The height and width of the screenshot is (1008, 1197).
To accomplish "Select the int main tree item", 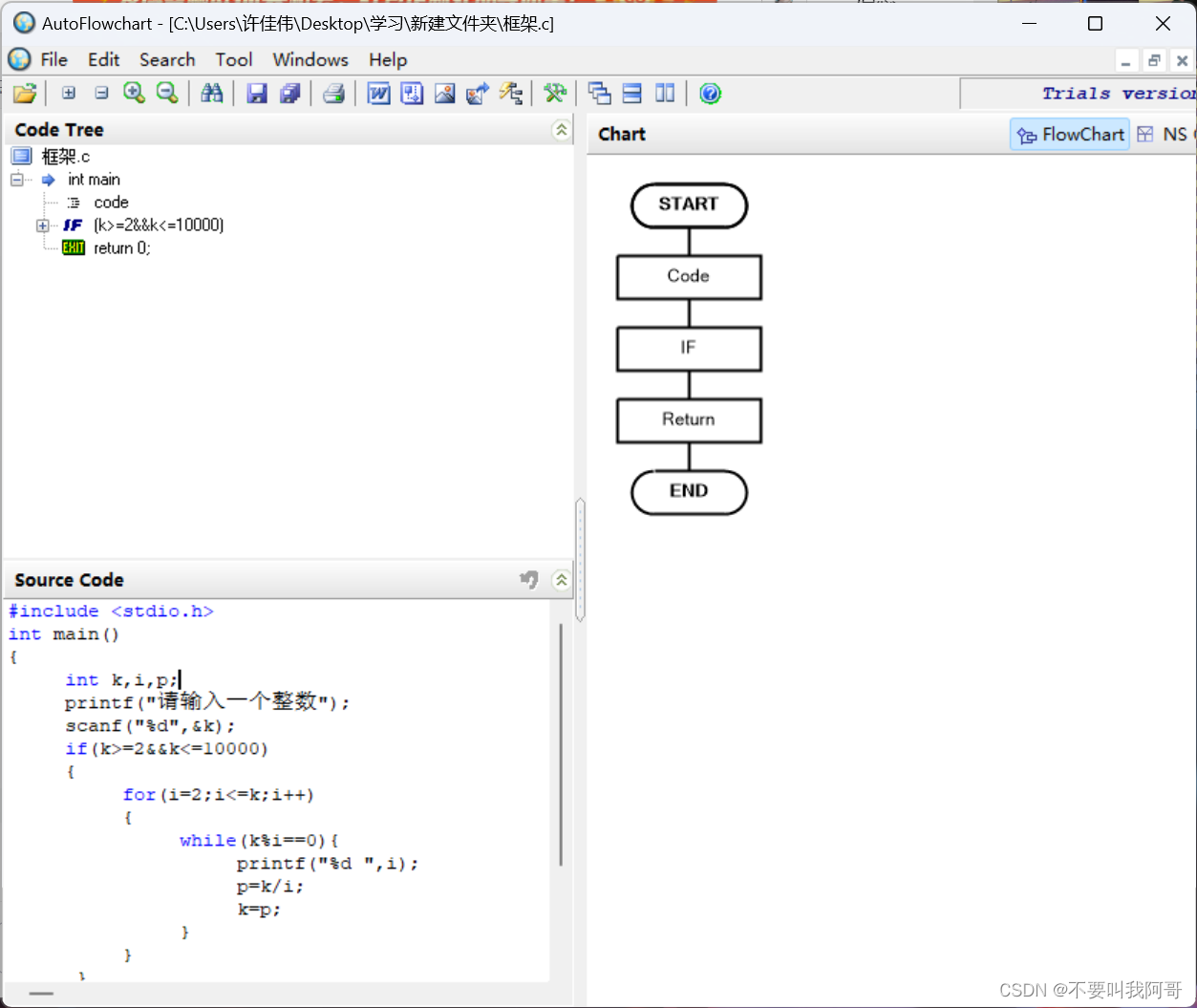I will pos(94,180).
